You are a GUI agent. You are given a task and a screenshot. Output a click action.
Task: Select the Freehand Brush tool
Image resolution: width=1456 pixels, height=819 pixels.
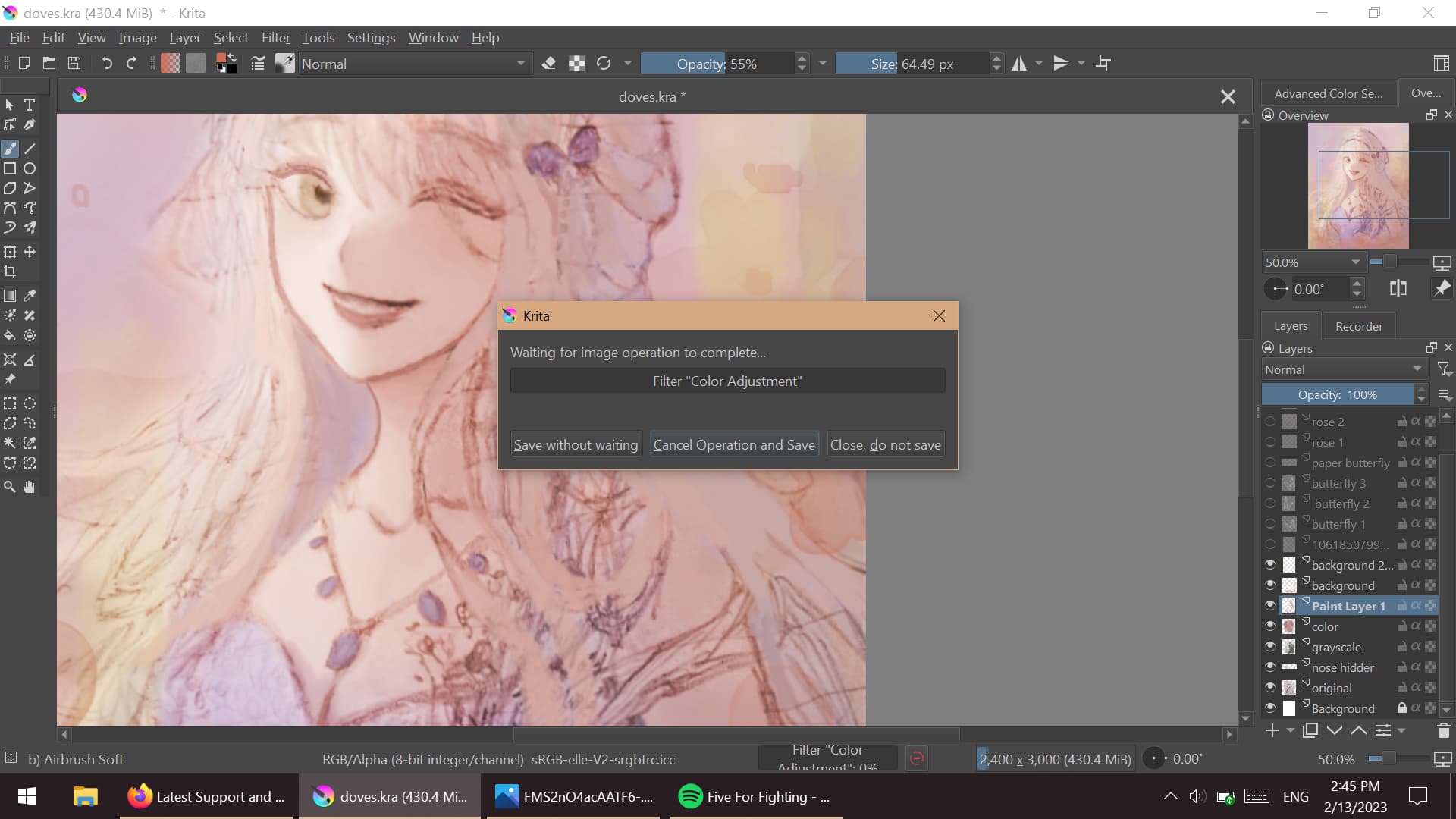[x=10, y=149]
